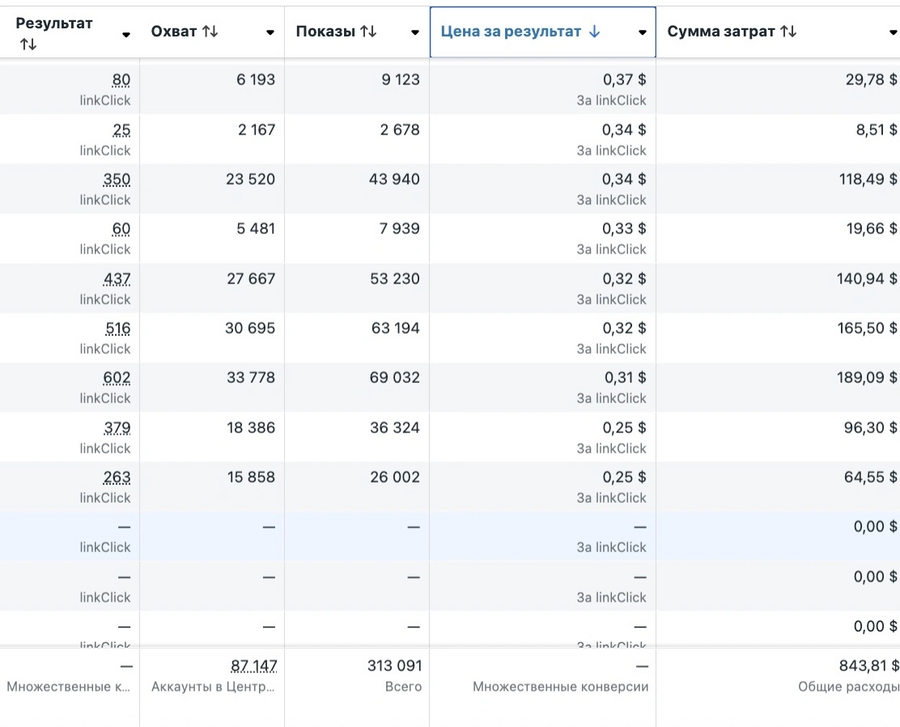The height and width of the screenshot is (727, 900).
Task: Toggle Цена за результат descending sort arrow
Action: (x=595, y=32)
